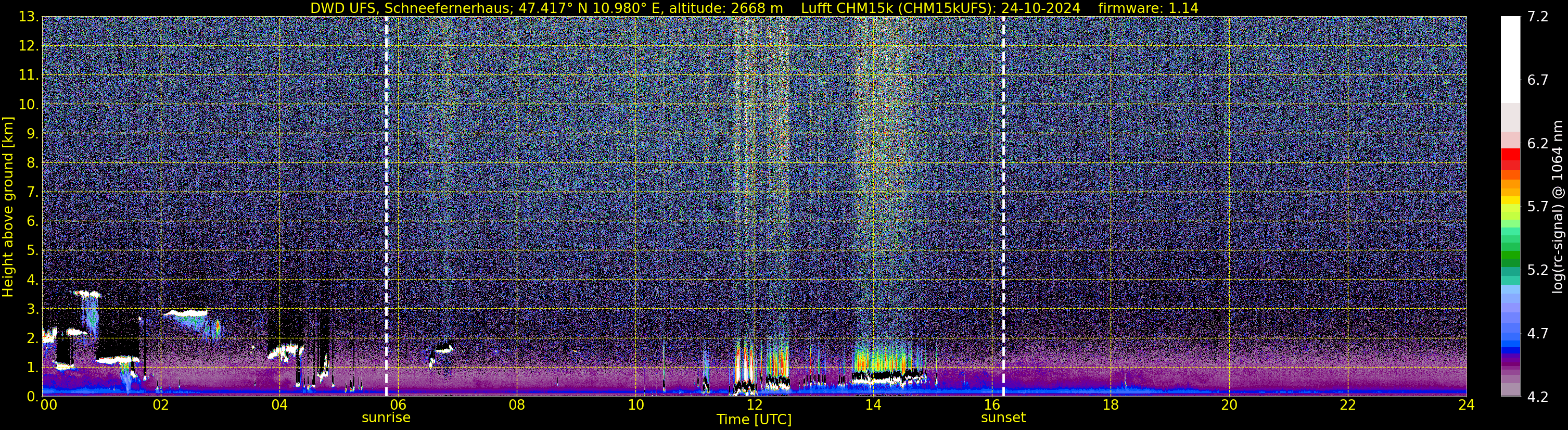1568x430 pixels.
Task: Click the colorbar tick value '7.2'
Action: pyautogui.click(x=1538, y=17)
